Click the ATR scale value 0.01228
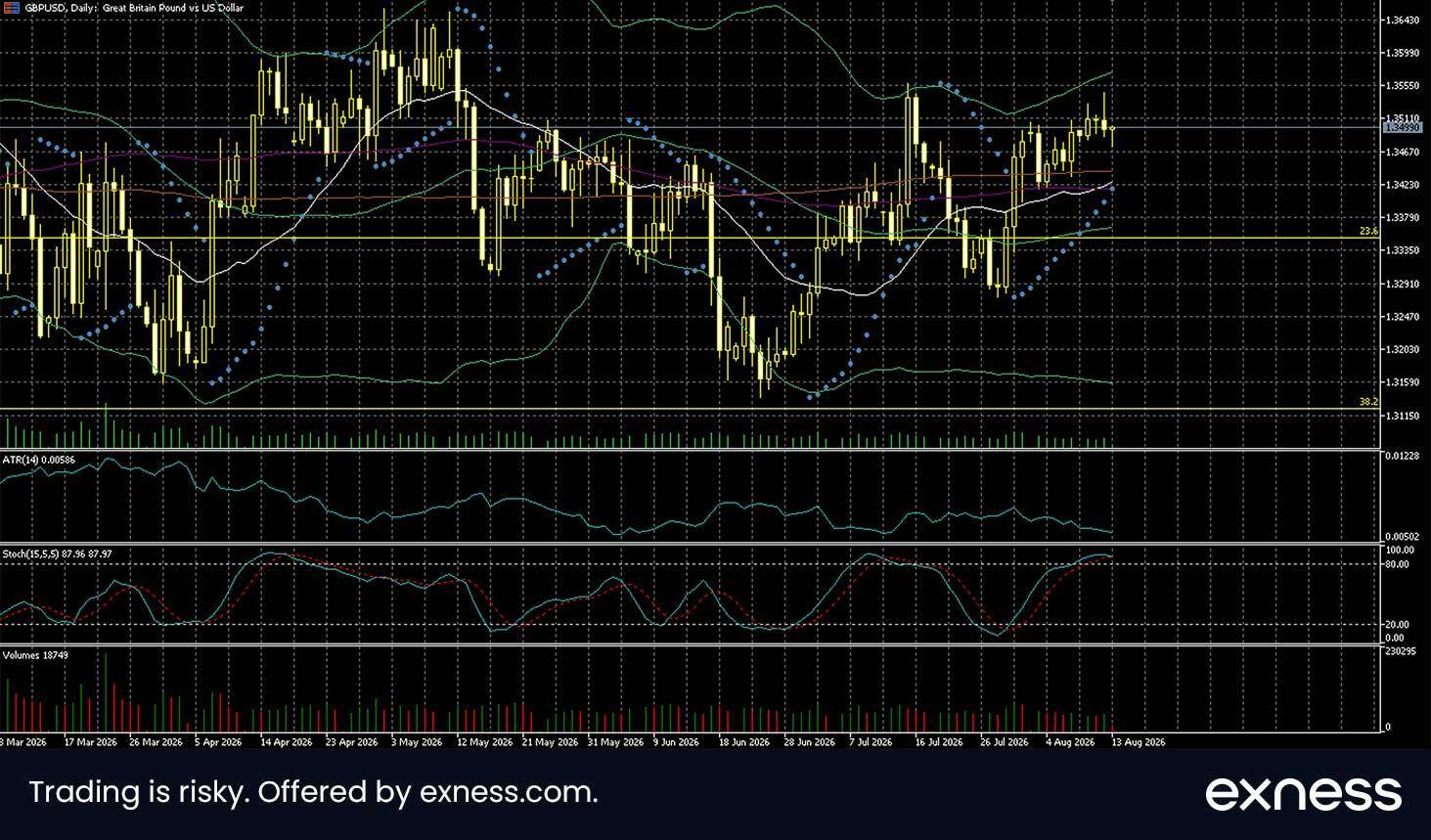Image resolution: width=1431 pixels, height=840 pixels. 1402,456
